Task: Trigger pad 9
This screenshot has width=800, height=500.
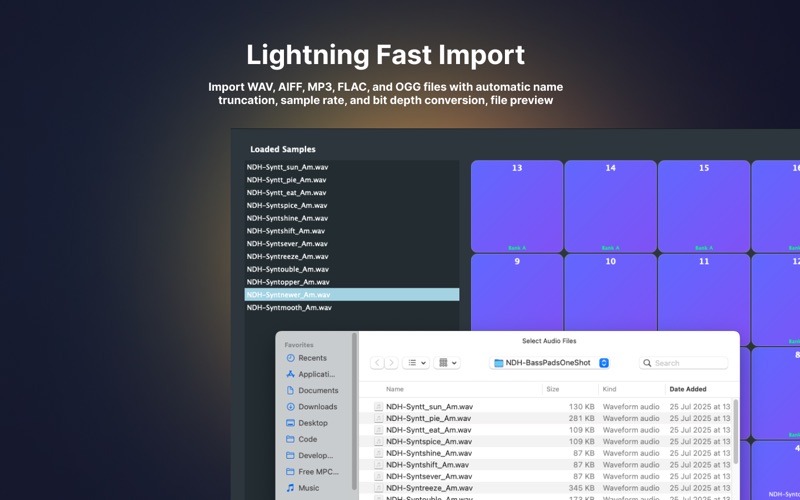Action: coord(517,292)
